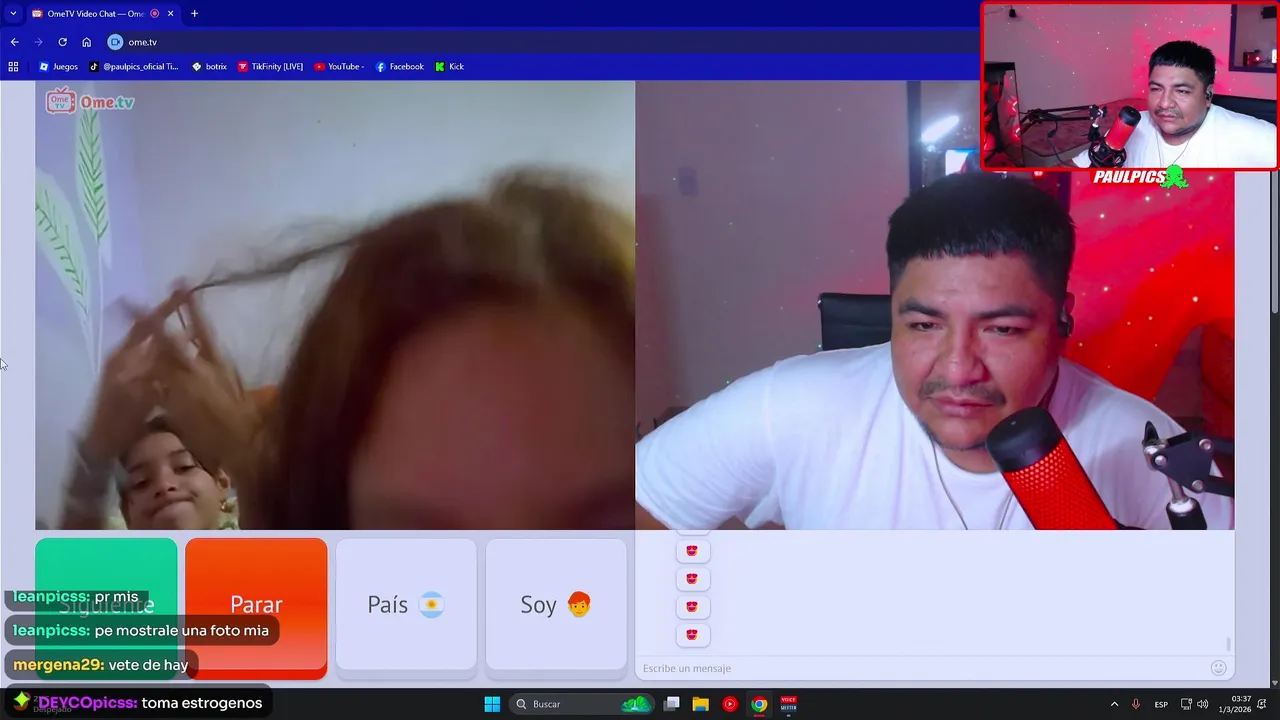
Task: Open the botrix bookmark
Action: pos(209,67)
